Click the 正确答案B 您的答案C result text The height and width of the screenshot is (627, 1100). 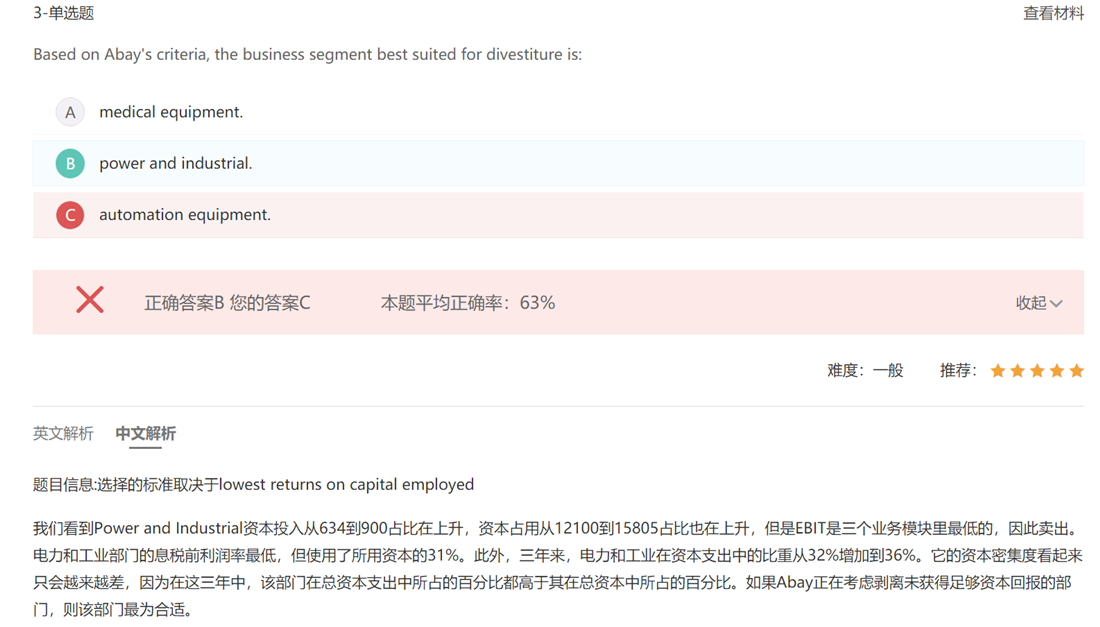[x=227, y=303]
